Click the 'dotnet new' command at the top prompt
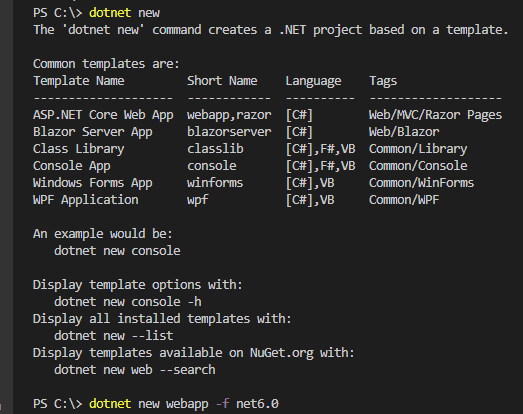 tap(124, 13)
